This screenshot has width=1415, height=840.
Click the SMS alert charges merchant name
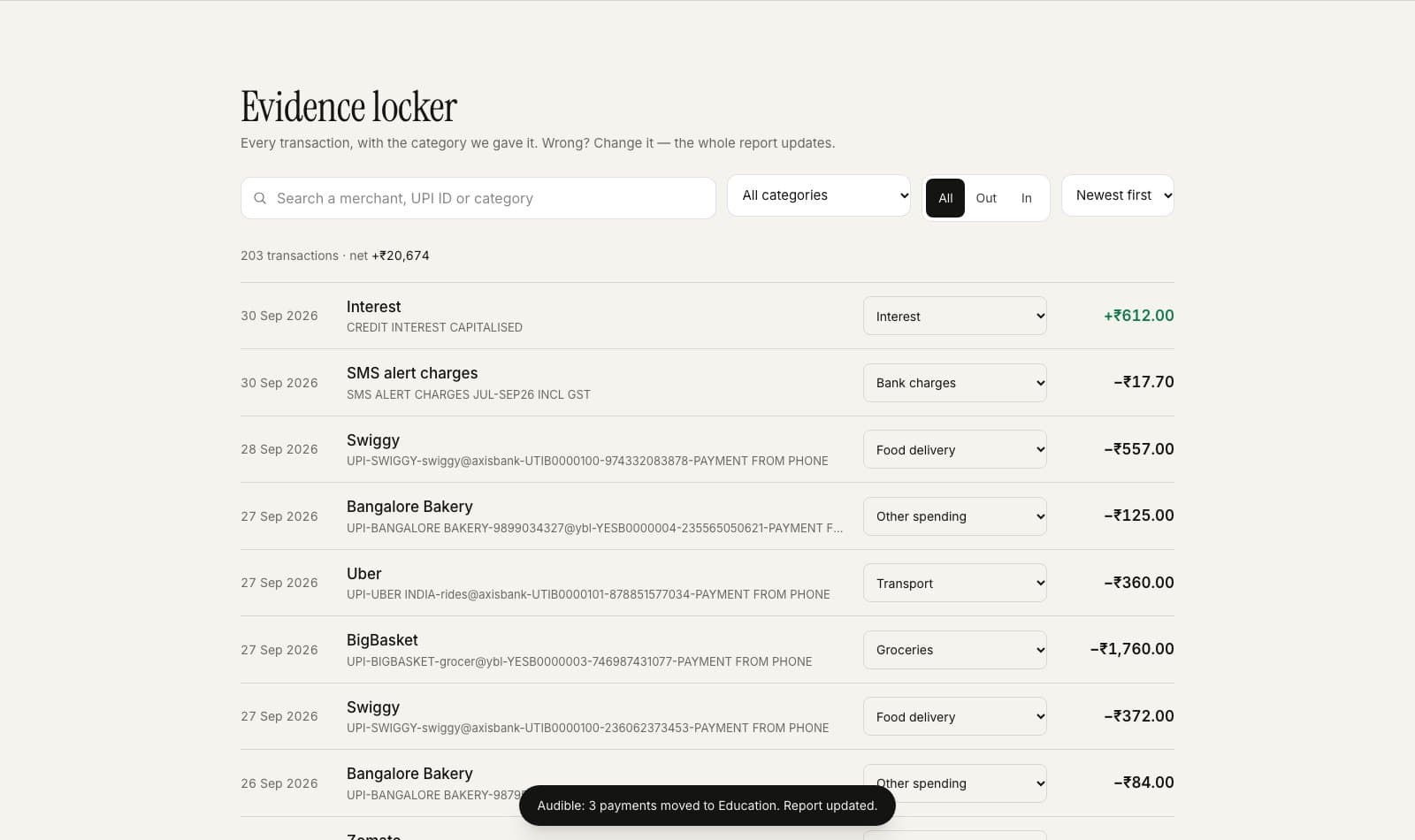[x=412, y=373]
